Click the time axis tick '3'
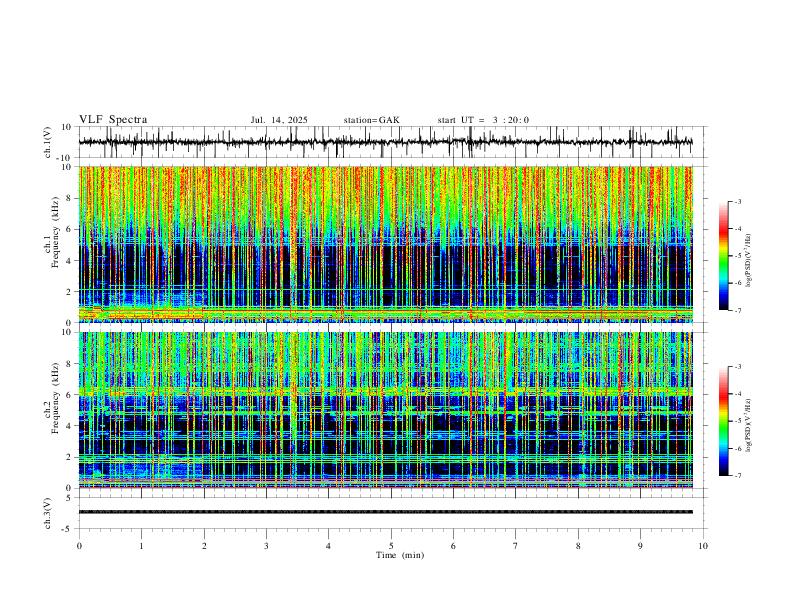Image resolution: width=792 pixels, height=612 pixels. click(266, 546)
